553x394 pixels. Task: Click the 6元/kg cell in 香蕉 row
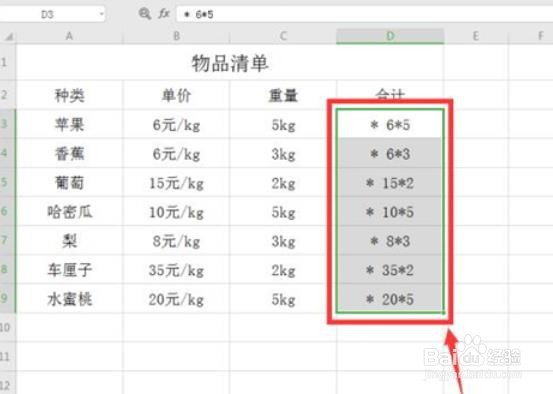tap(176, 153)
